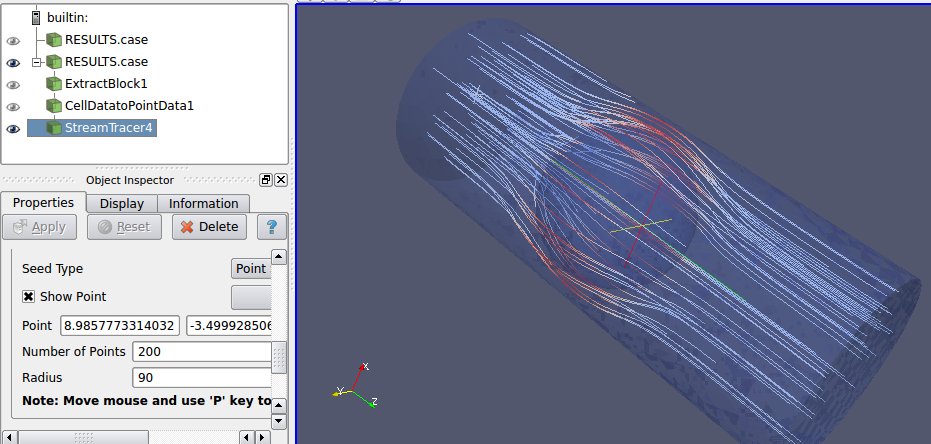Click the orientation axes widget in viewport
The width and height of the screenshot is (931, 444).
[355, 387]
